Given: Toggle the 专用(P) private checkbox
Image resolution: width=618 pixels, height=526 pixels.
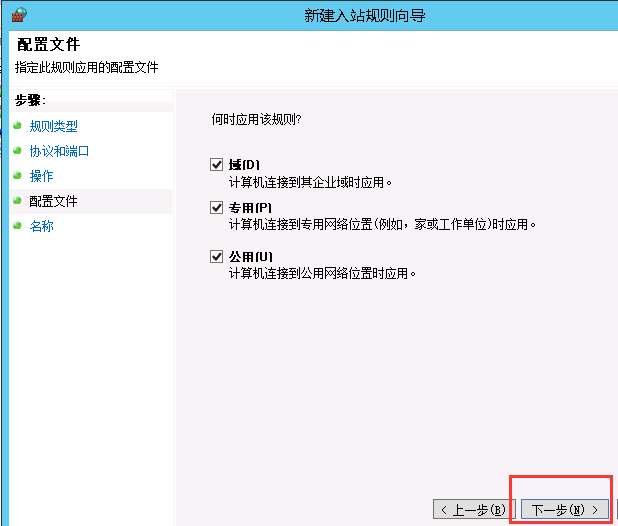Looking at the screenshot, I should point(216,207).
